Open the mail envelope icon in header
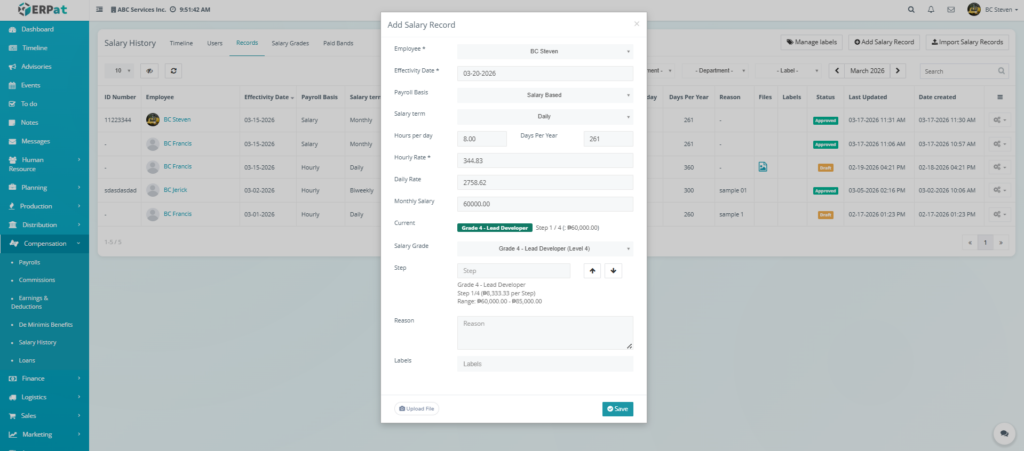Screen dimensions: 1024x451 tap(952, 9)
